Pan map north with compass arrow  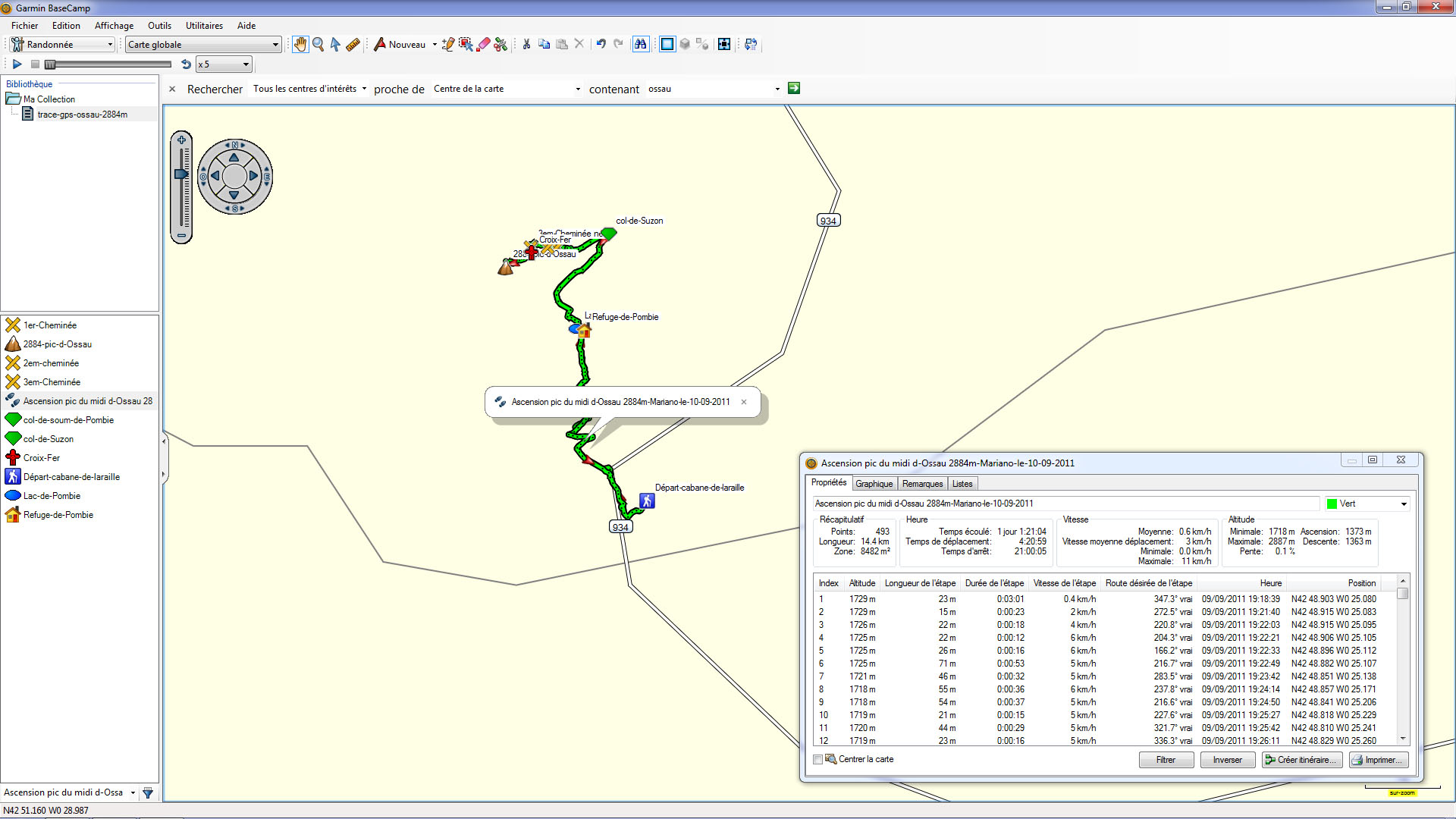point(234,157)
